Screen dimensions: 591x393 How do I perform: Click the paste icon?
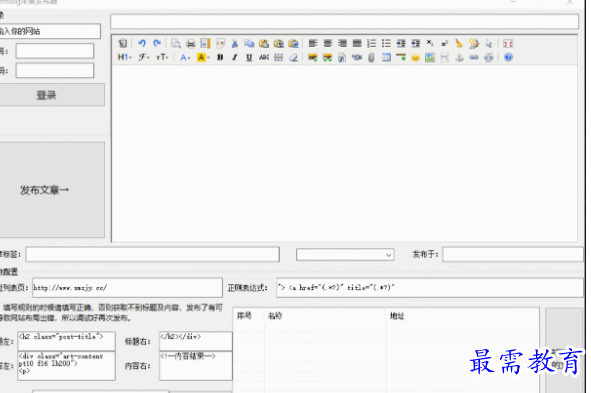coord(264,43)
